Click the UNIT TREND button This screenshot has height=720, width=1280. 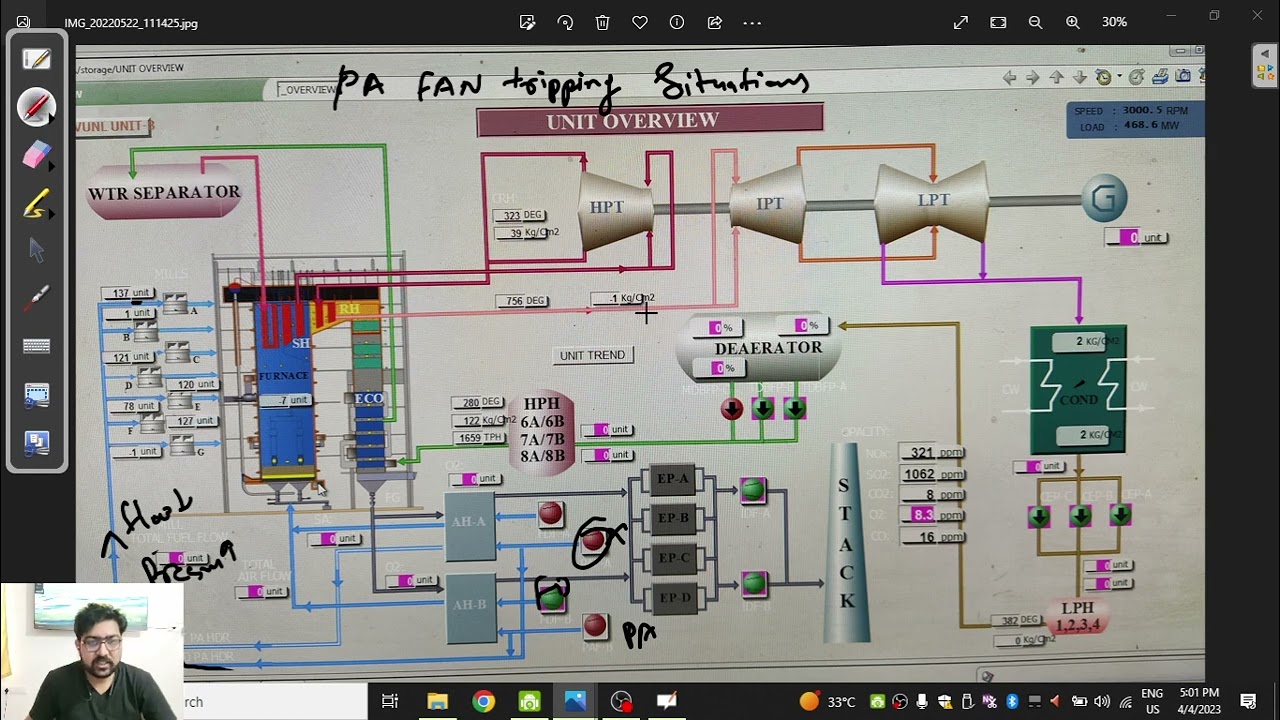592,355
